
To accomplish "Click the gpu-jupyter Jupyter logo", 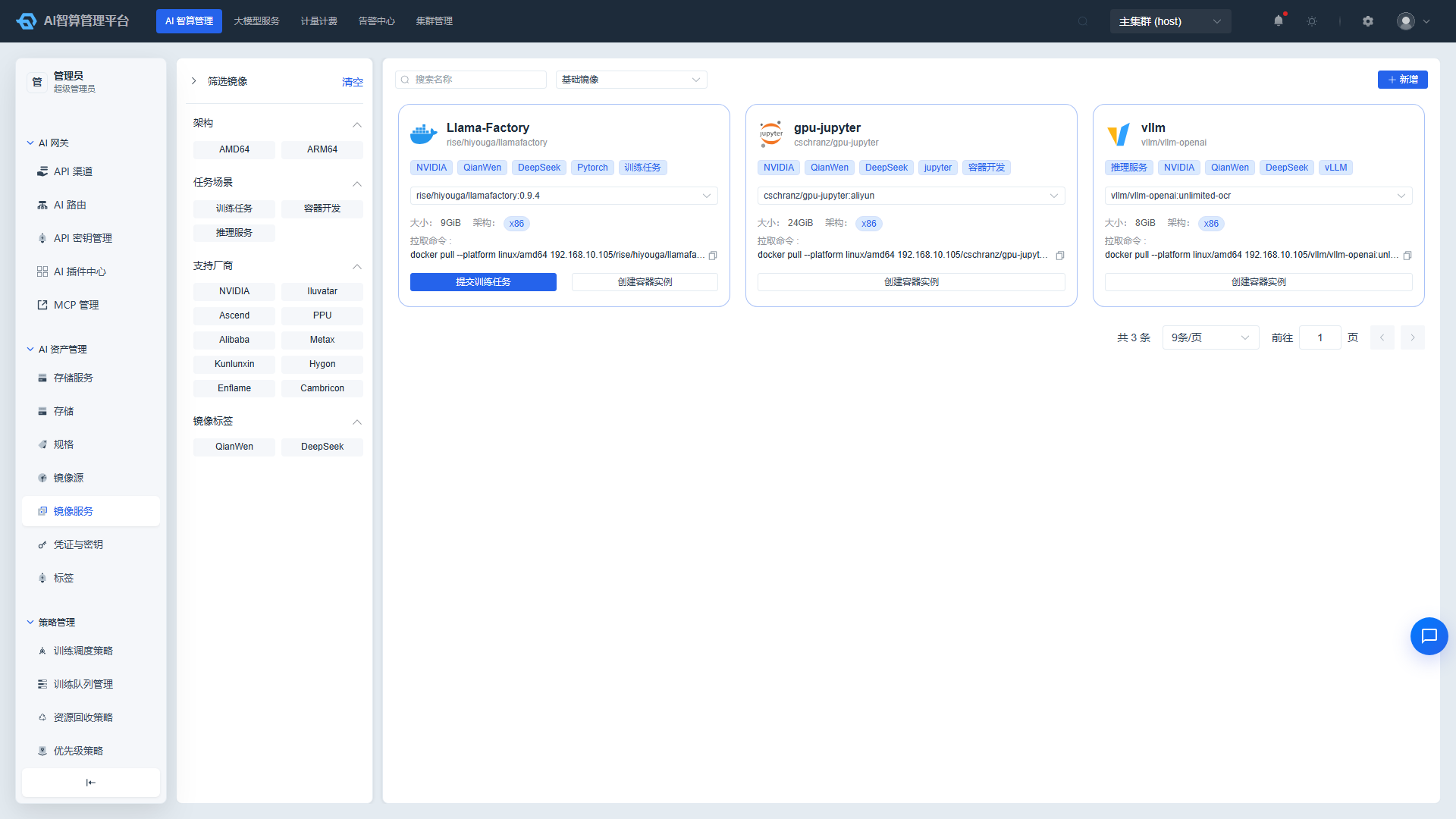I will click(771, 133).
